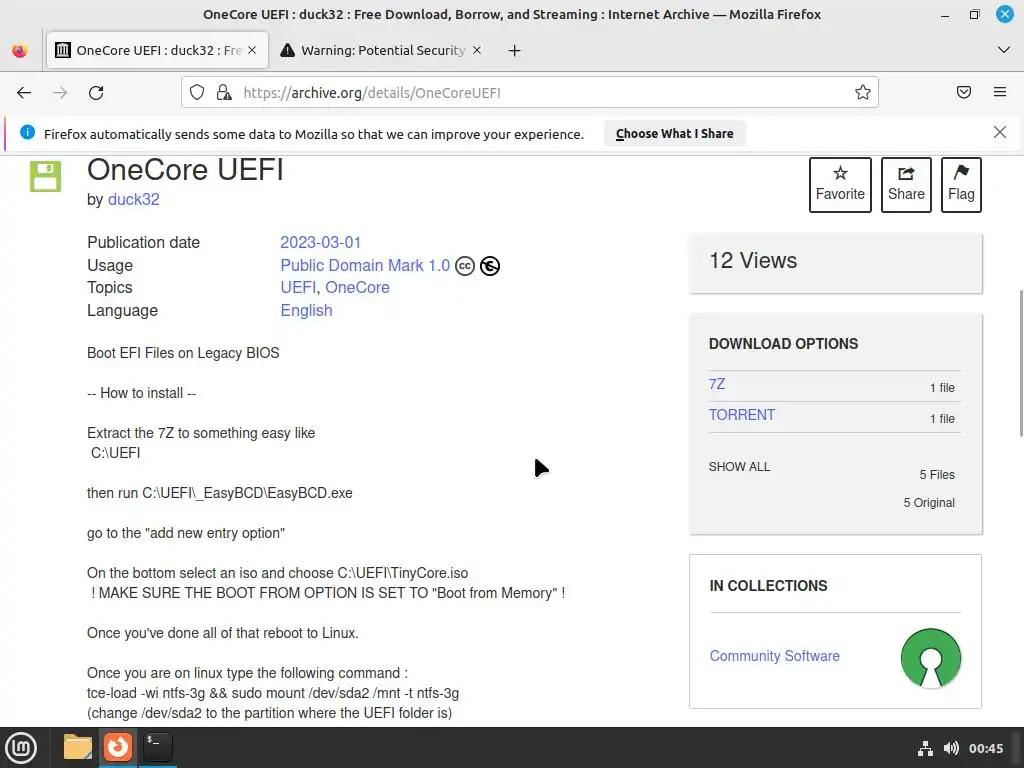
Task: Click SHOW ALL download files
Action: pyautogui.click(x=739, y=466)
